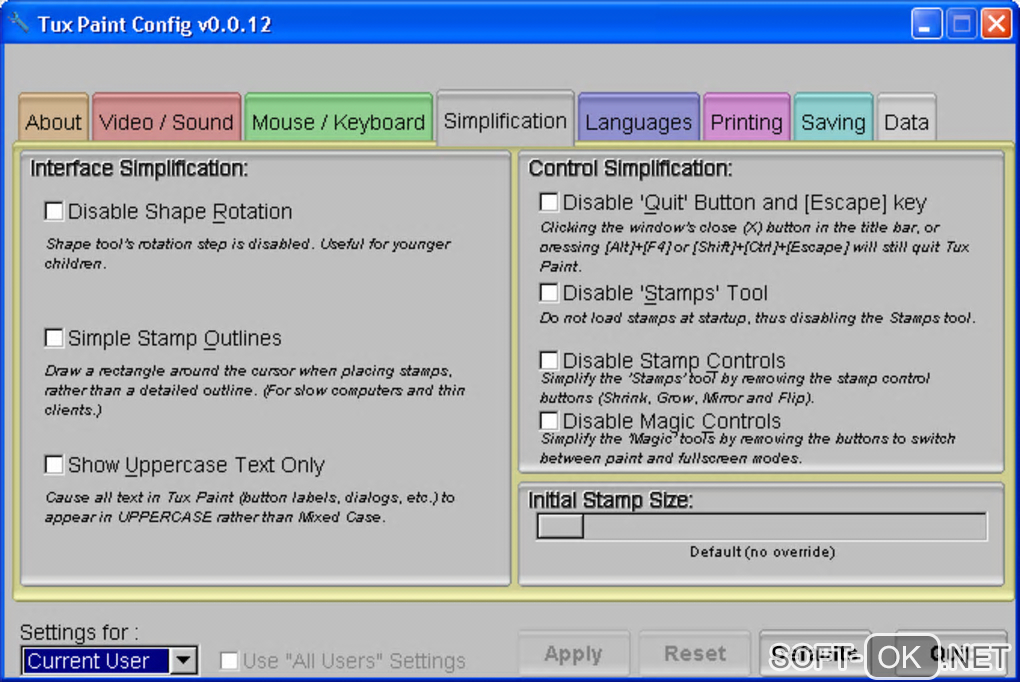Image resolution: width=1020 pixels, height=682 pixels.
Task: Click the maximize window button
Action: [961, 25]
